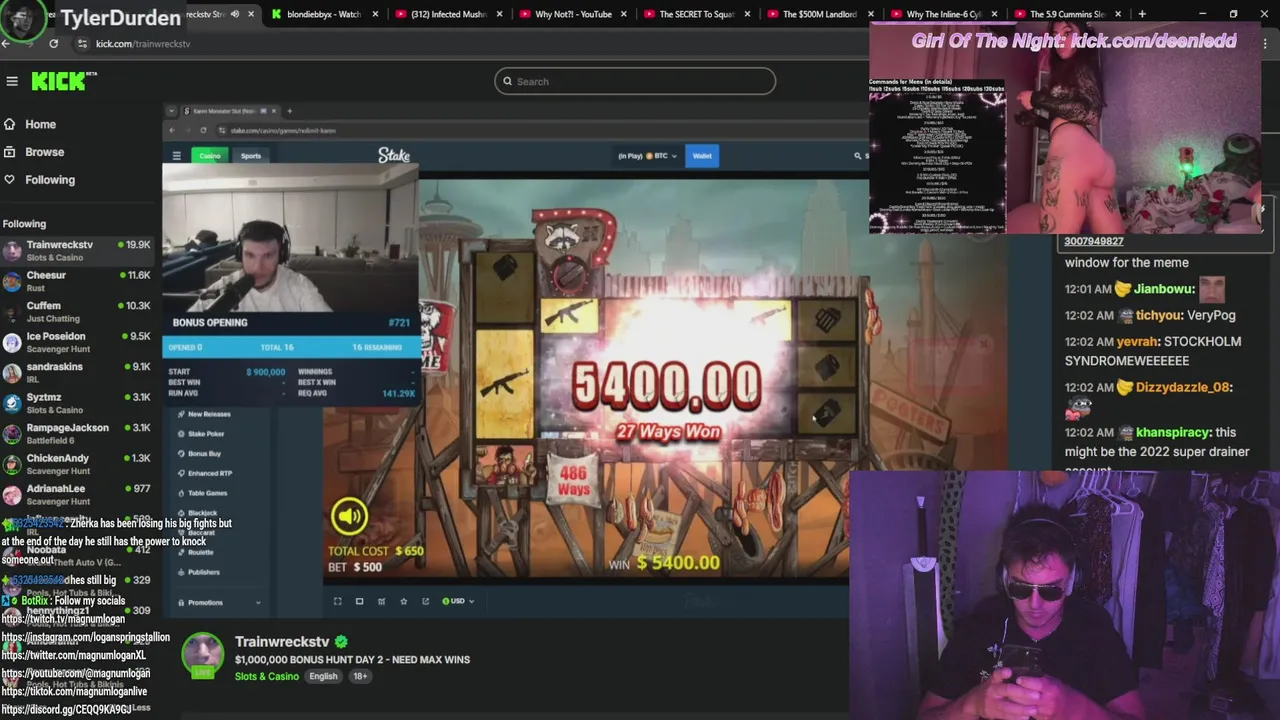Click New Releases in Stake sidebar

[210, 414]
